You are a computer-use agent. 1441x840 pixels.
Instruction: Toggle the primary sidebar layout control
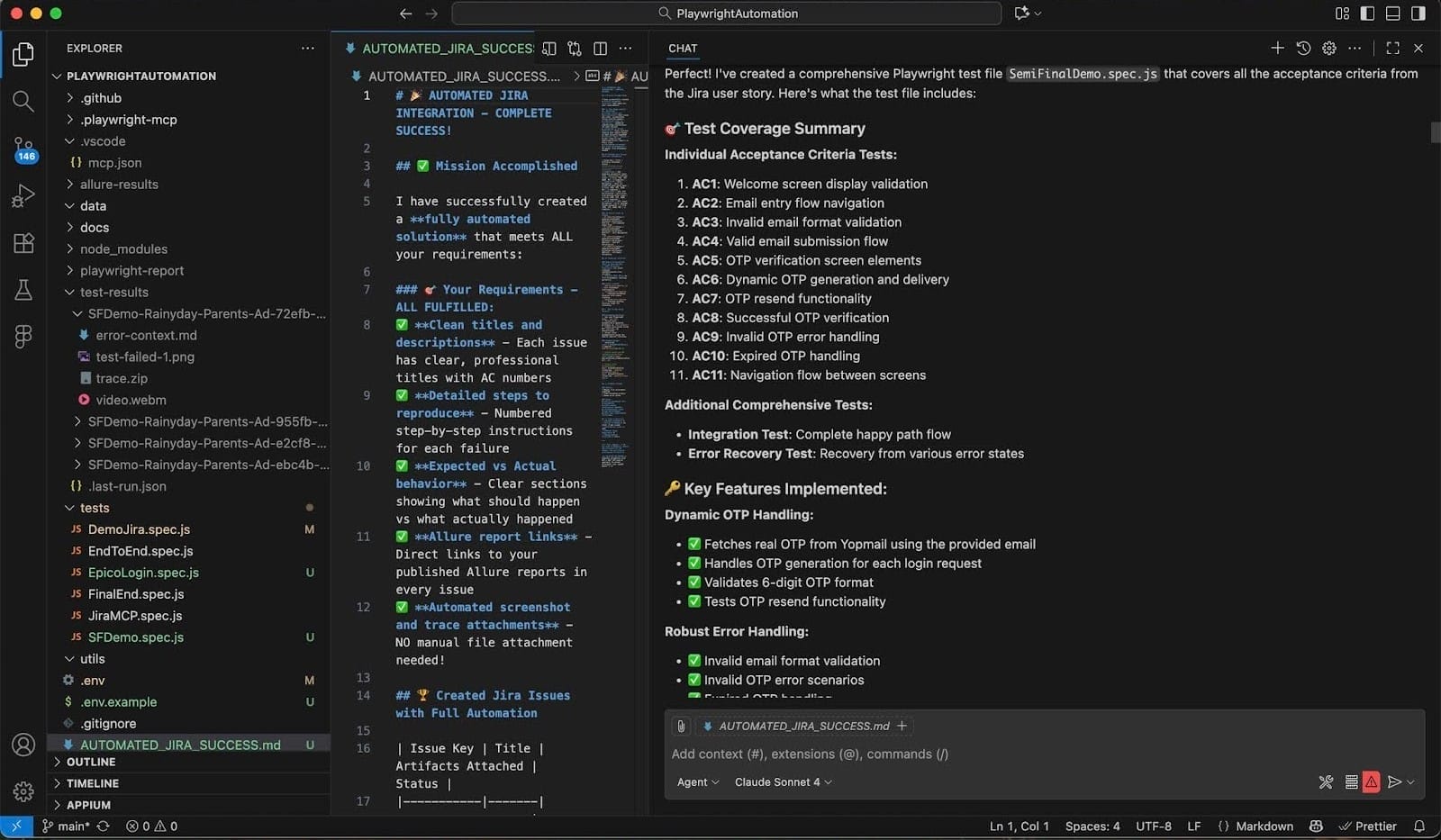(x=1367, y=14)
